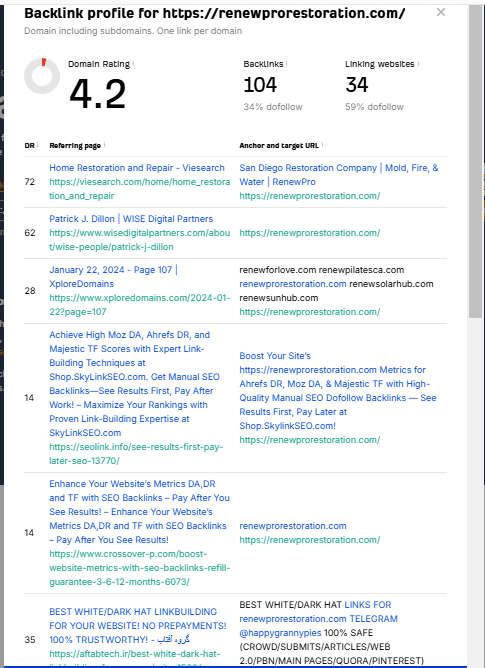The image size is (485, 668).
Task: Open San Diego Restoration Company anchor link
Action: (338, 175)
